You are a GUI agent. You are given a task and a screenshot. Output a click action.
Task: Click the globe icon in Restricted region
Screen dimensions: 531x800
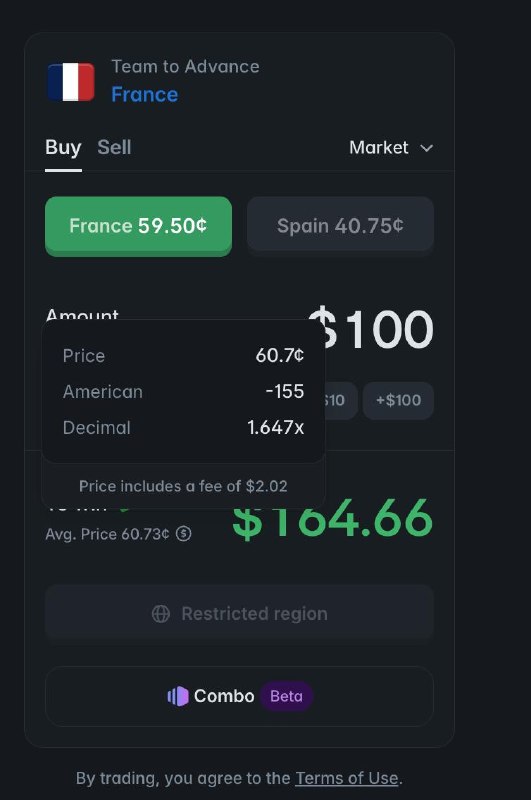click(x=161, y=614)
